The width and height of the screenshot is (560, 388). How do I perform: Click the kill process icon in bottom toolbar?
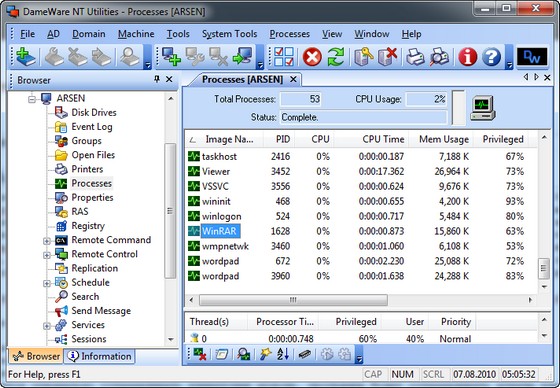200,354
